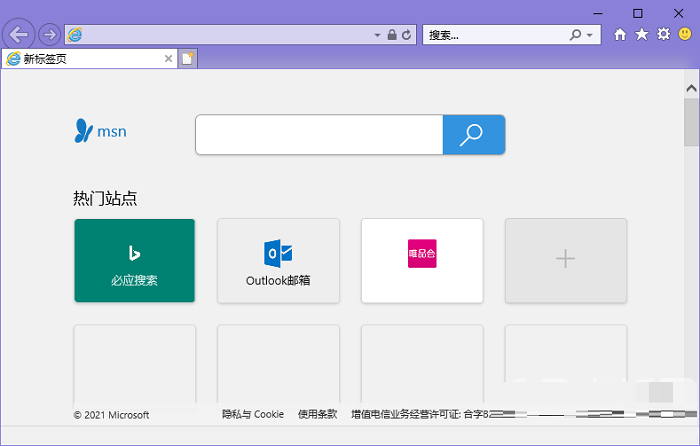Viewport: 700px width, 446px height.
Task: Add a site with the plus tile
Action: pyautogui.click(x=566, y=260)
